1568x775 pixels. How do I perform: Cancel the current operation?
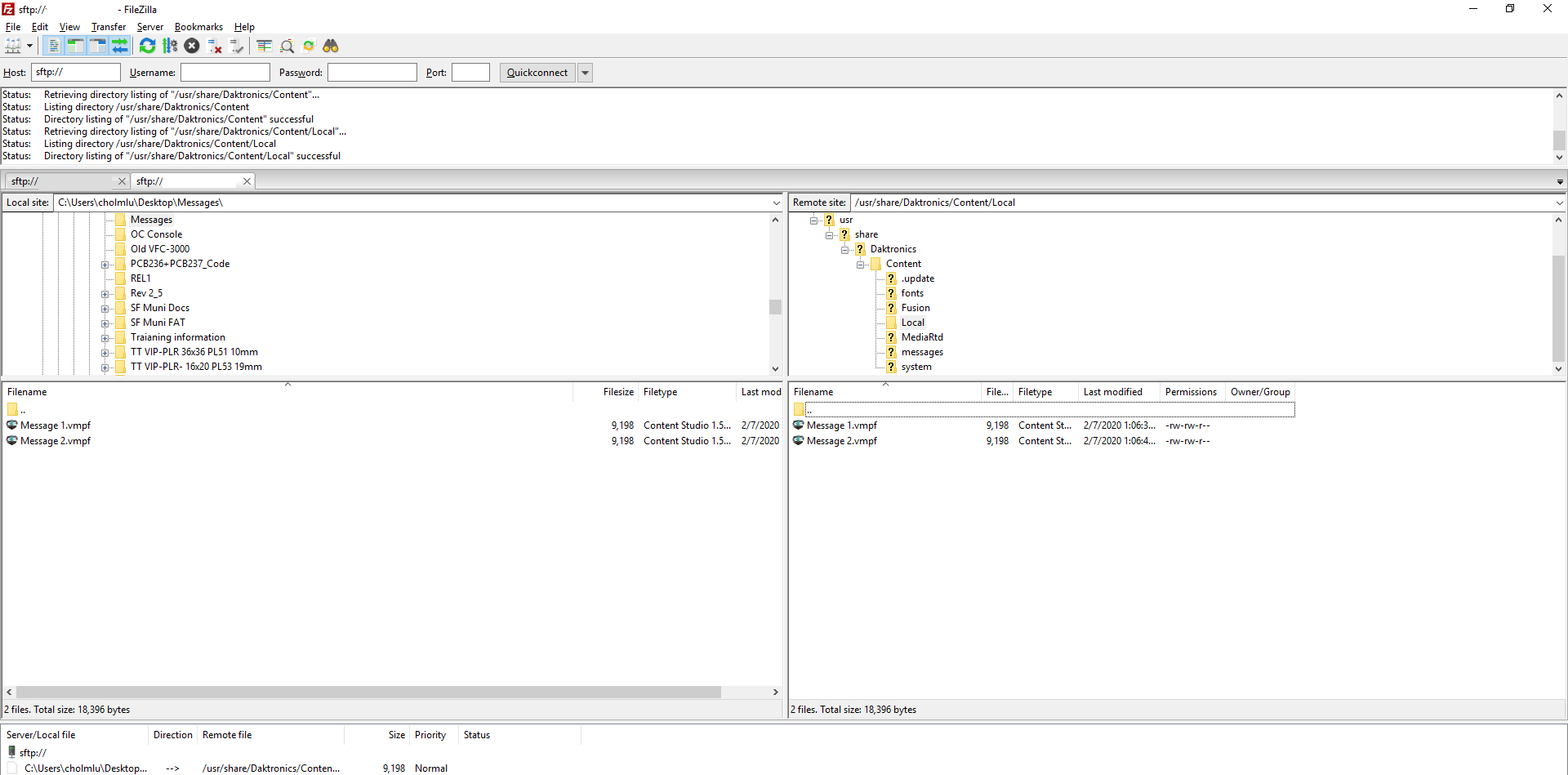point(192,47)
